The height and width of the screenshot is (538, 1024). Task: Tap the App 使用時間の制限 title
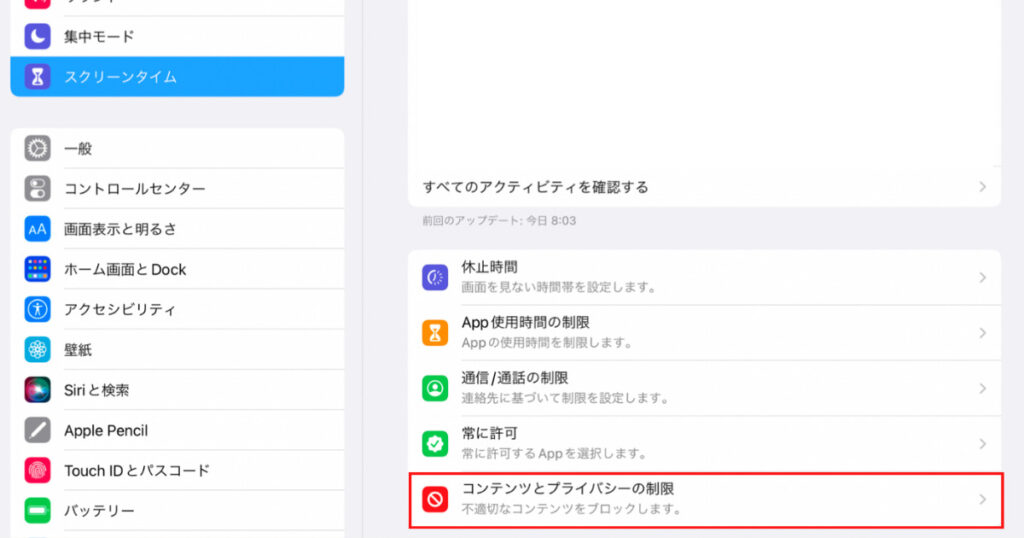[526, 323]
